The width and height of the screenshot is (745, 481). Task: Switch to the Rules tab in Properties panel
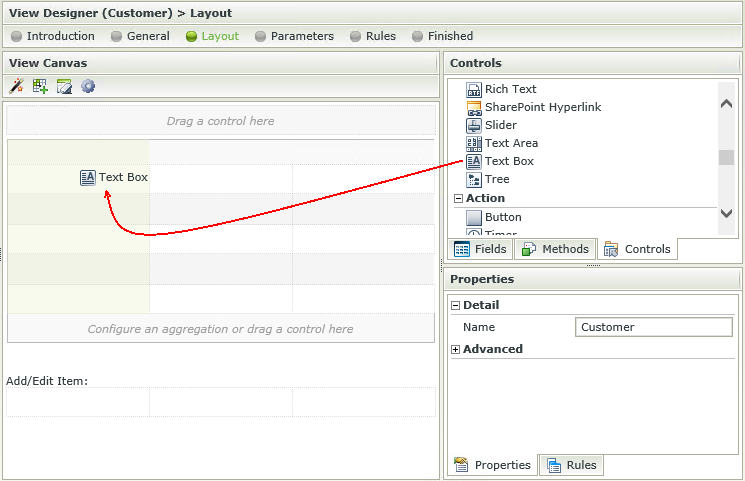[572, 465]
